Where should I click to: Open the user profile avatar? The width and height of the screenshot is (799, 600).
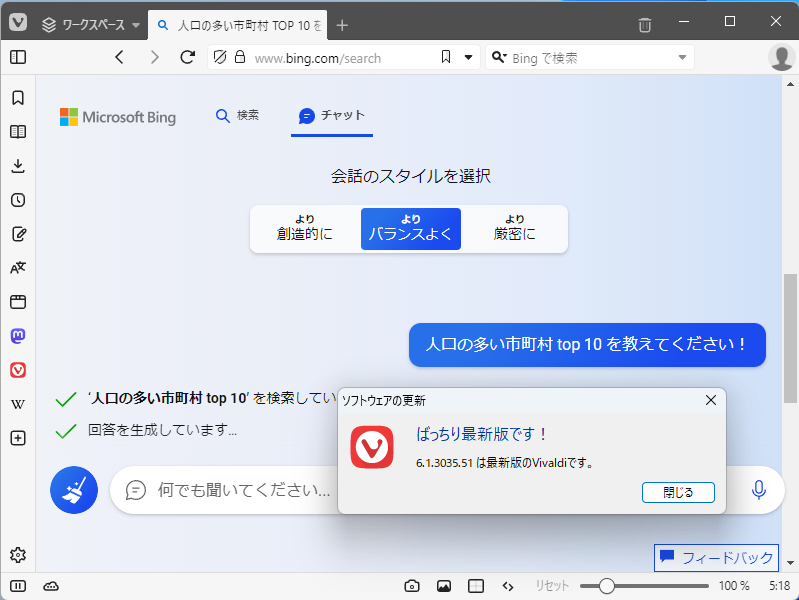(782, 57)
